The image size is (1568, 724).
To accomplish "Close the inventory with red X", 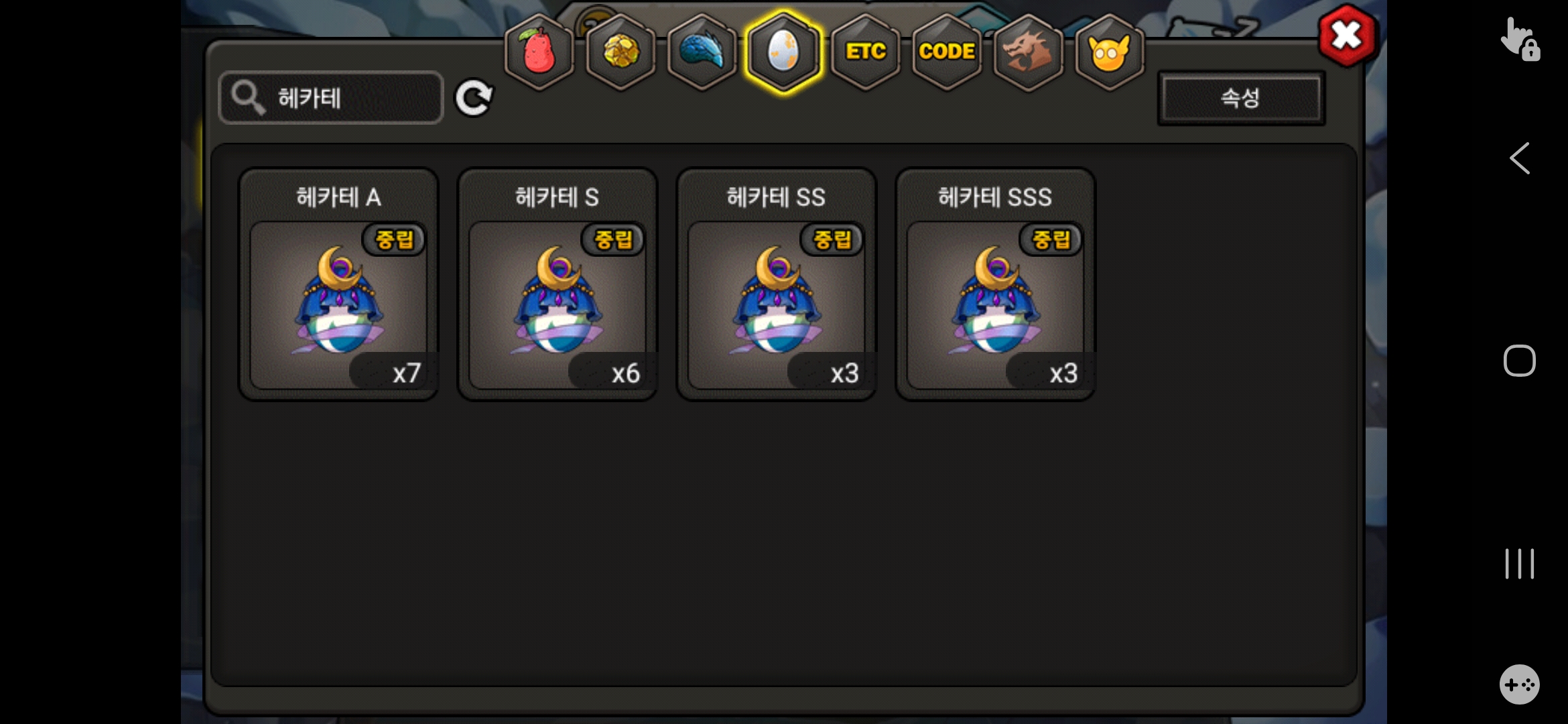I will point(1348,35).
